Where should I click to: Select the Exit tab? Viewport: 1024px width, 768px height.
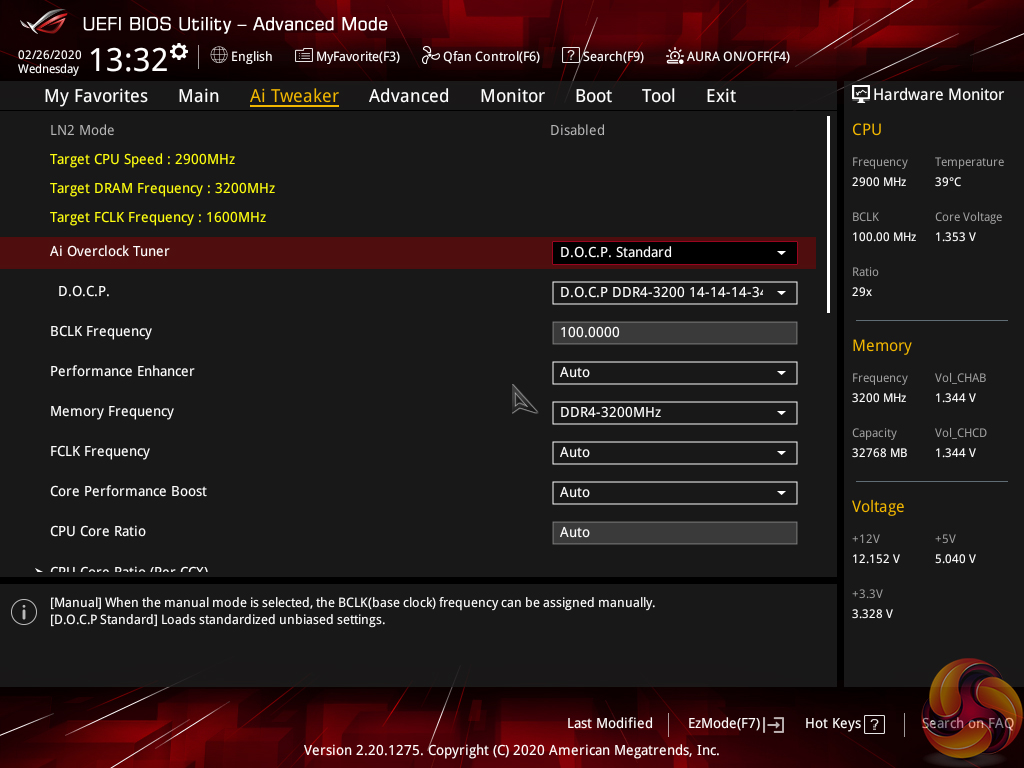[721, 96]
